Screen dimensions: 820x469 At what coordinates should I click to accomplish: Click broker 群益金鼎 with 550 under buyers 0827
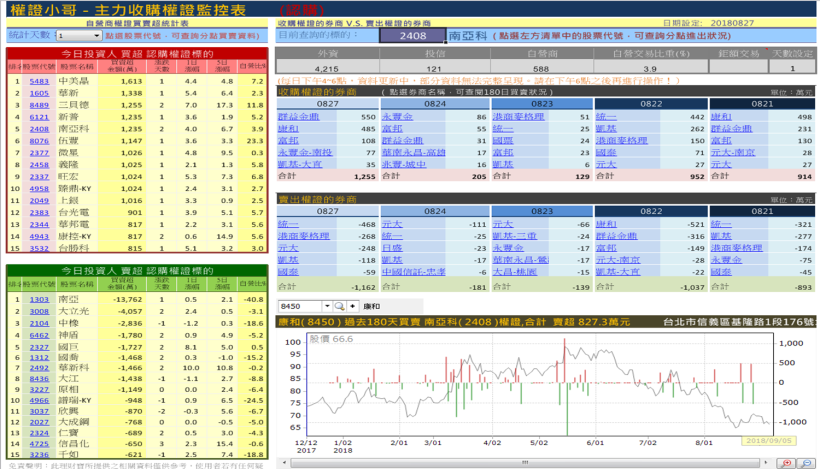(299, 117)
